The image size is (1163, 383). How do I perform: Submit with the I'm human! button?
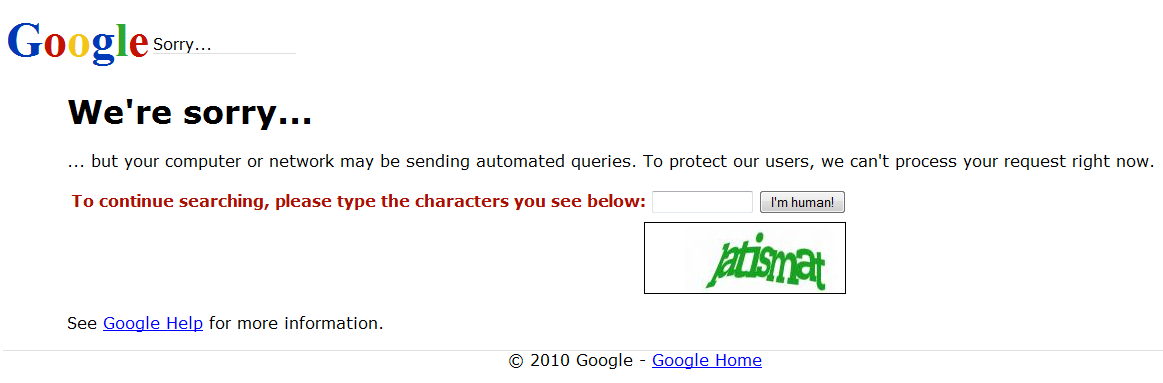(x=802, y=202)
